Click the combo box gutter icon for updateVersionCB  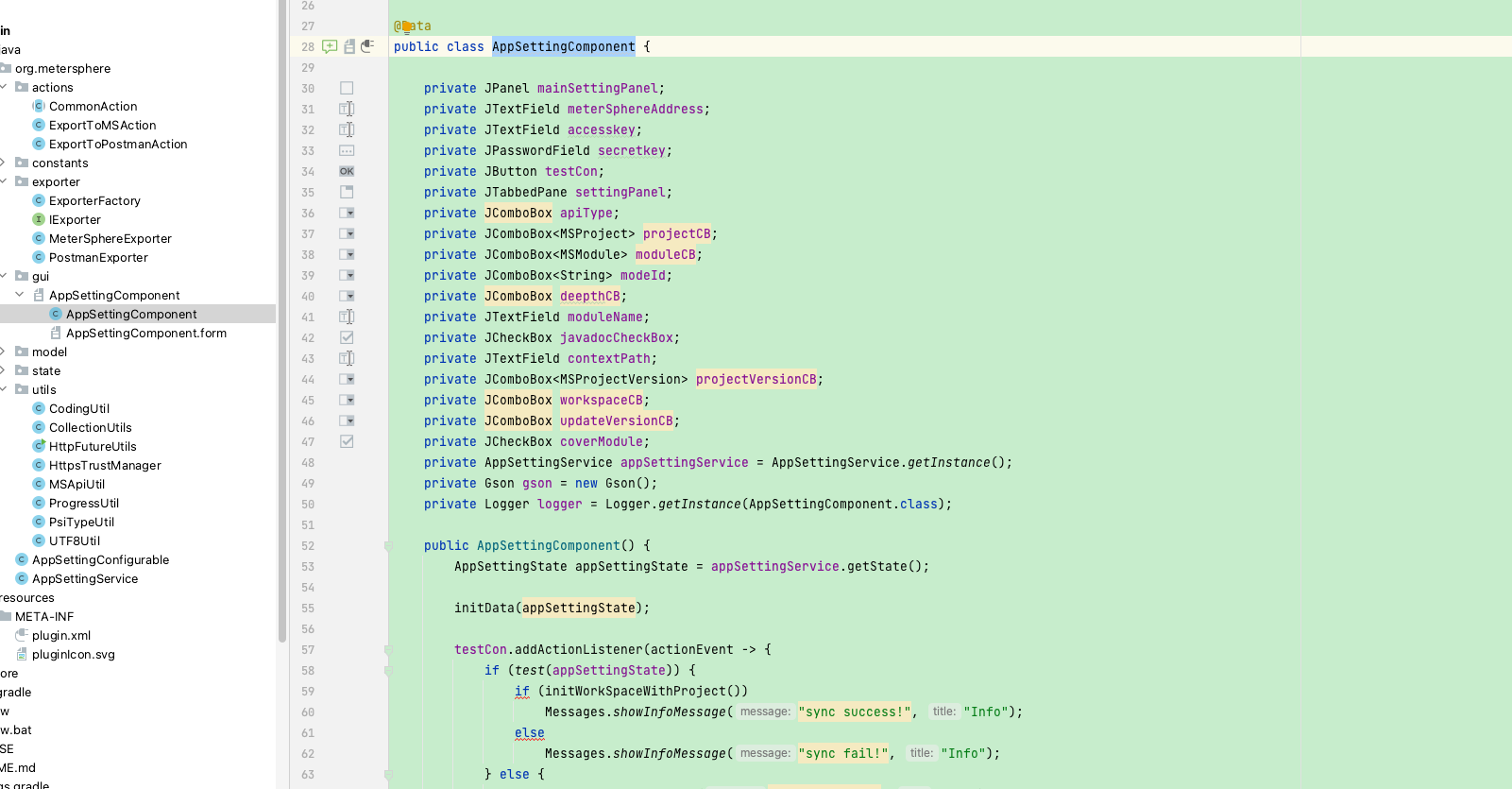coord(347,420)
